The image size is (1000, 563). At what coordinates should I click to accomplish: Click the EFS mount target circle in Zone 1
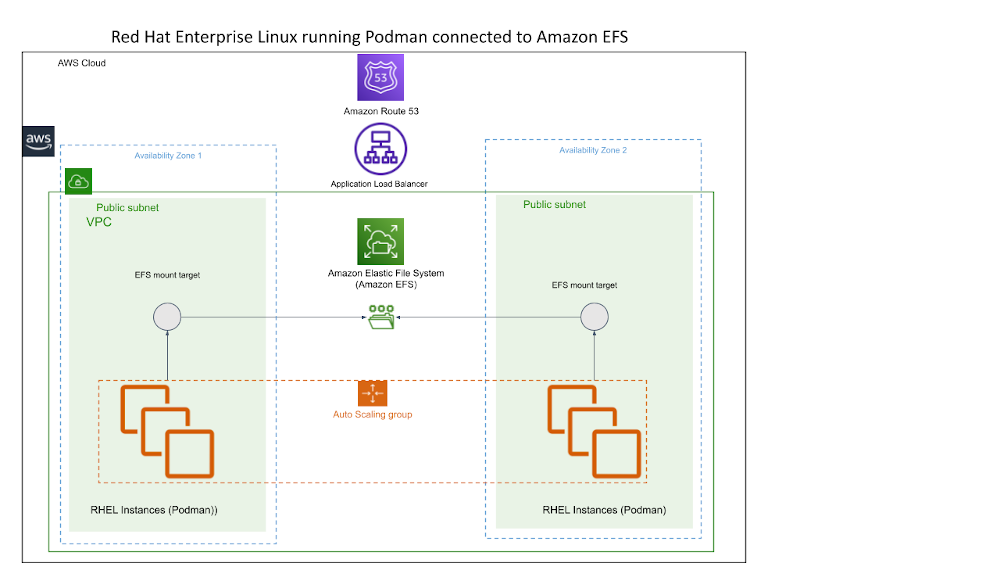tap(167, 317)
